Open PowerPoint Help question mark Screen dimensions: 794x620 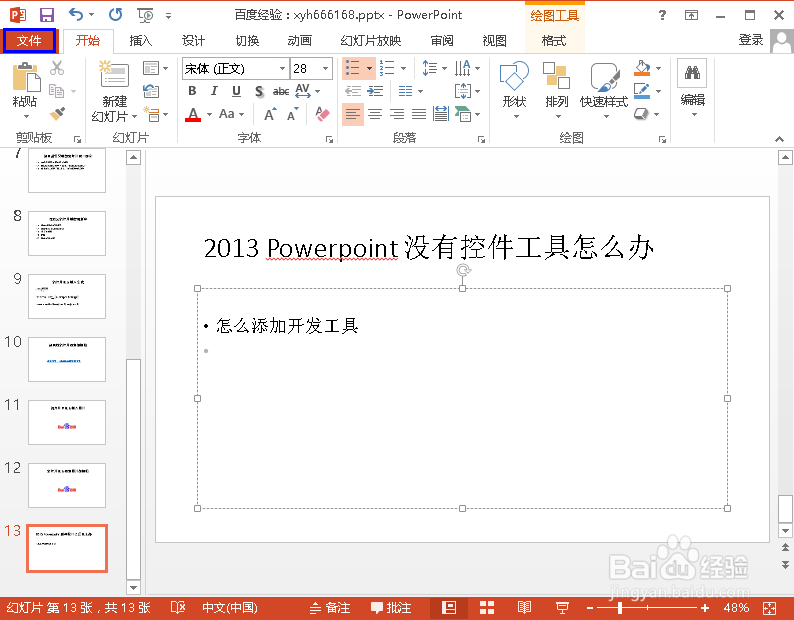(x=662, y=15)
